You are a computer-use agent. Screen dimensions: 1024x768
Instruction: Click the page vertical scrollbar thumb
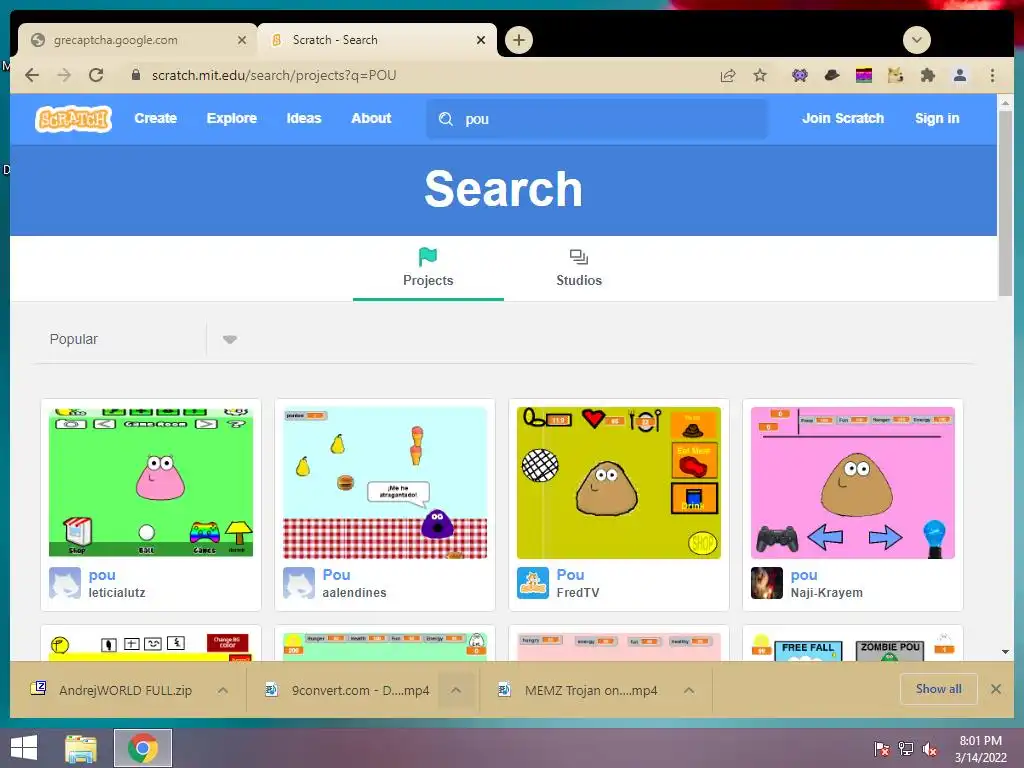coord(1005,203)
